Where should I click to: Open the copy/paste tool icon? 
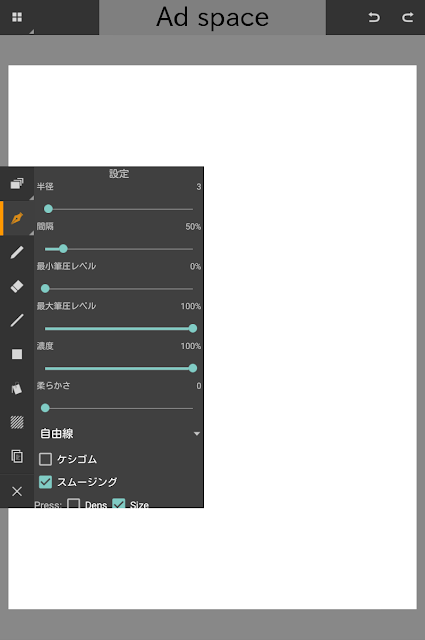coord(17,456)
